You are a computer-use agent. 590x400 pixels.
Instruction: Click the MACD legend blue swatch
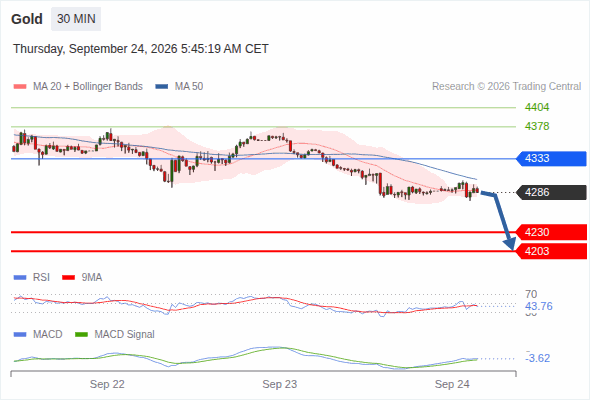[20, 335]
